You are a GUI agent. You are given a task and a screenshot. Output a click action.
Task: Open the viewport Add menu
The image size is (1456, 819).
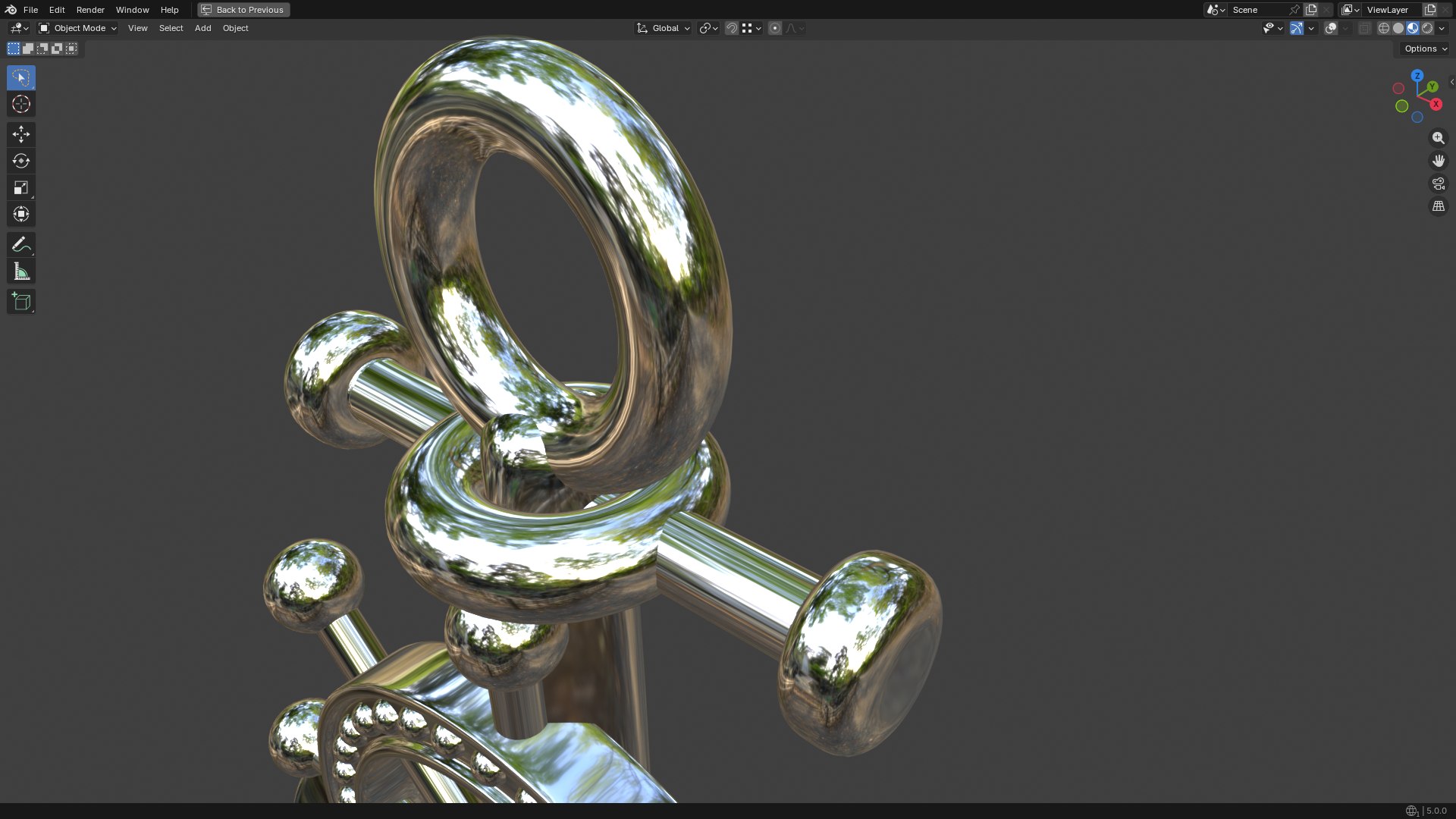tap(202, 28)
